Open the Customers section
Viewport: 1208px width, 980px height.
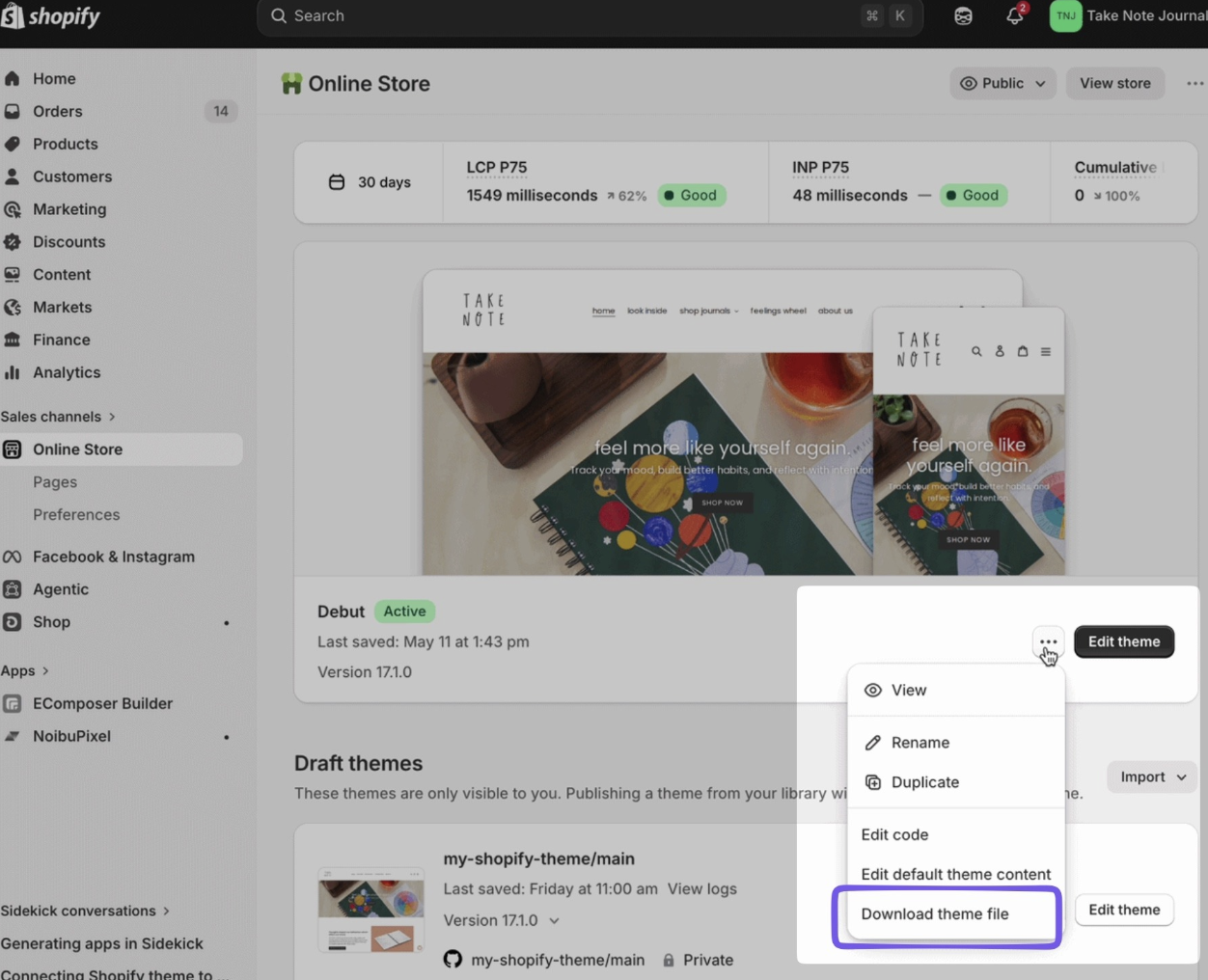coord(72,177)
